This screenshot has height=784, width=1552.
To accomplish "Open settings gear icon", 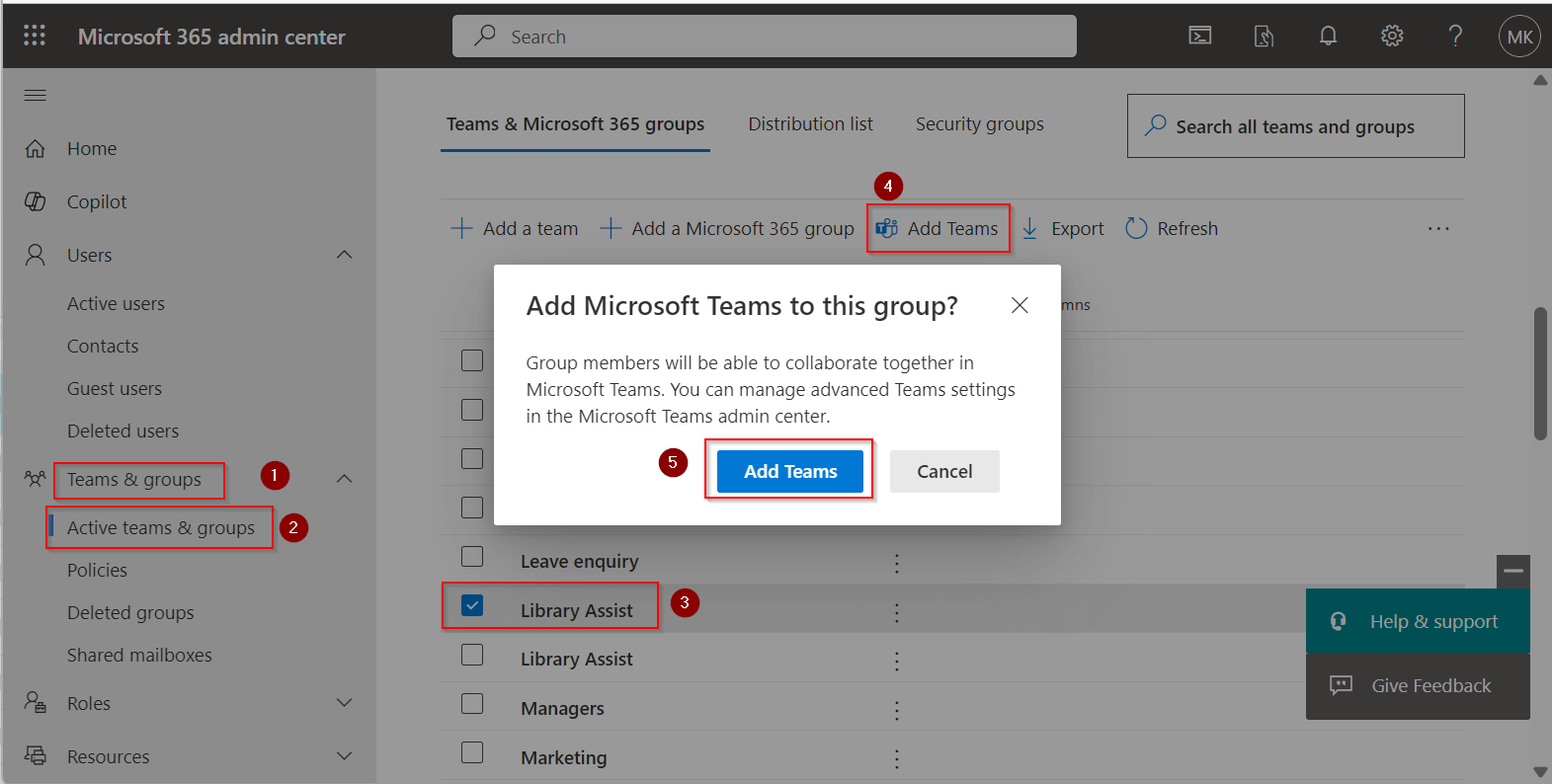I will pyautogui.click(x=1392, y=37).
